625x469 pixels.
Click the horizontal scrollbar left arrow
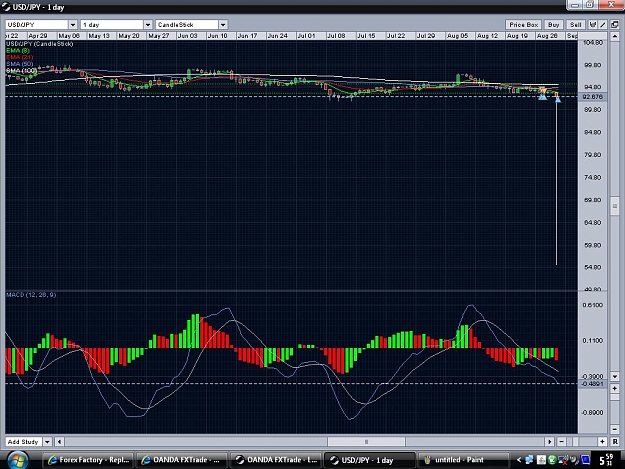59,442
